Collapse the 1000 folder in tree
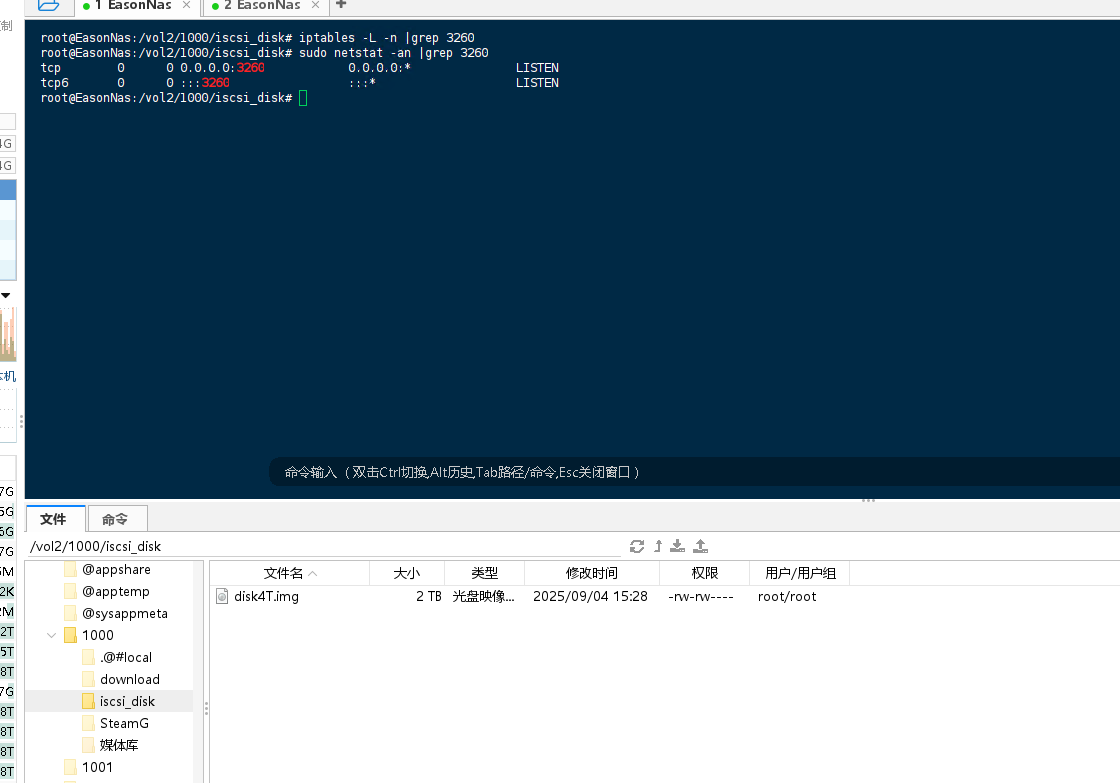The height and width of the screenshot is (783, 1120). coord(51,635)
